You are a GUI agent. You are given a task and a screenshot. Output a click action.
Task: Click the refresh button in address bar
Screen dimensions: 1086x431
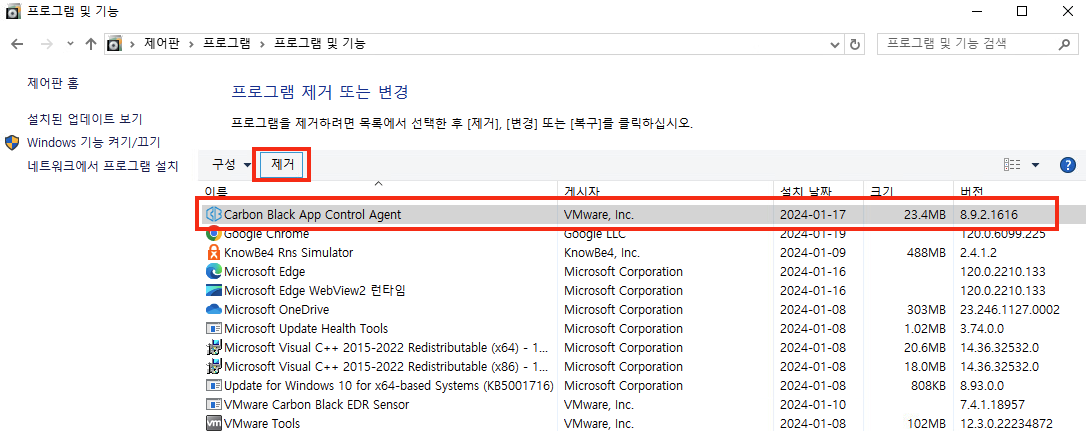(x=855, y=44)
